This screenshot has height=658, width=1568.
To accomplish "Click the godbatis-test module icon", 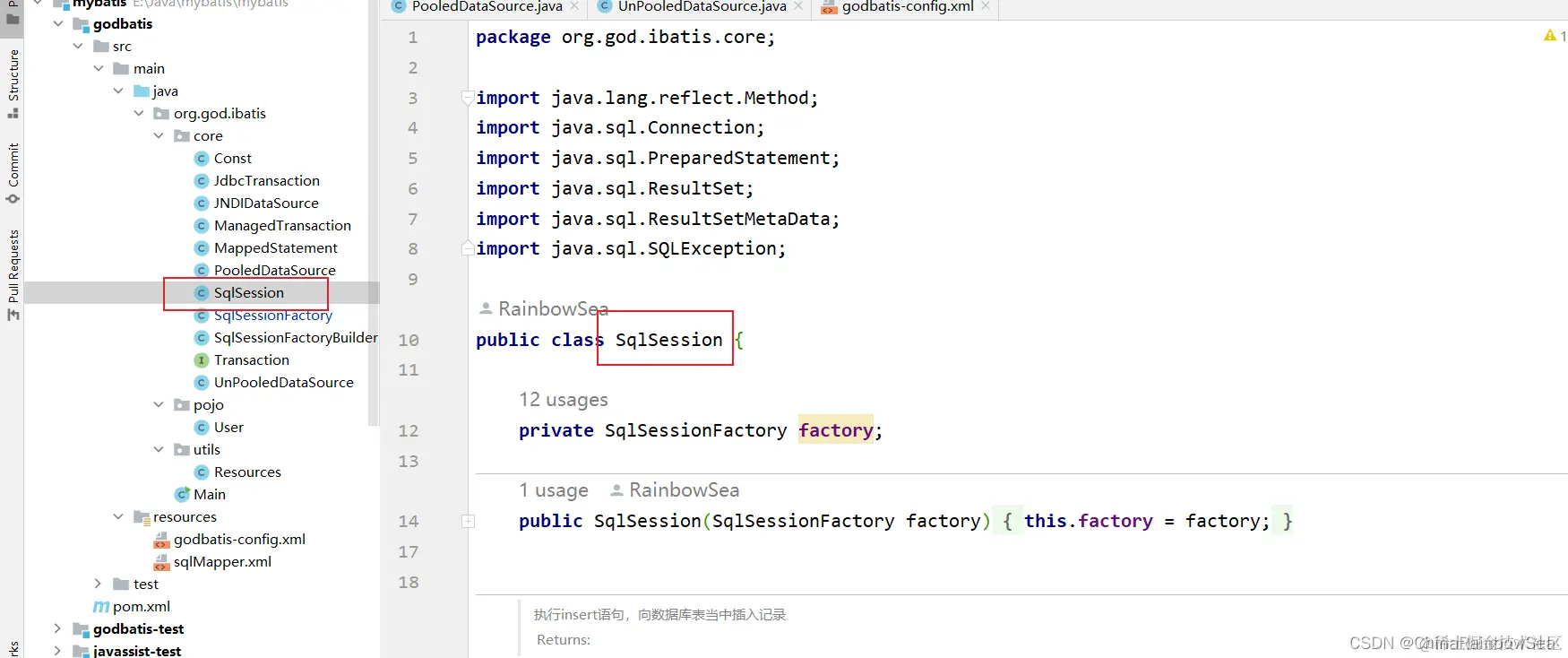I will (81, 629).
